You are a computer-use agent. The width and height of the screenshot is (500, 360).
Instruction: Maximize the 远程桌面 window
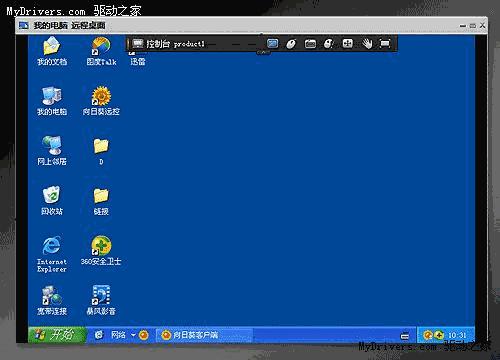pos(473,25)
